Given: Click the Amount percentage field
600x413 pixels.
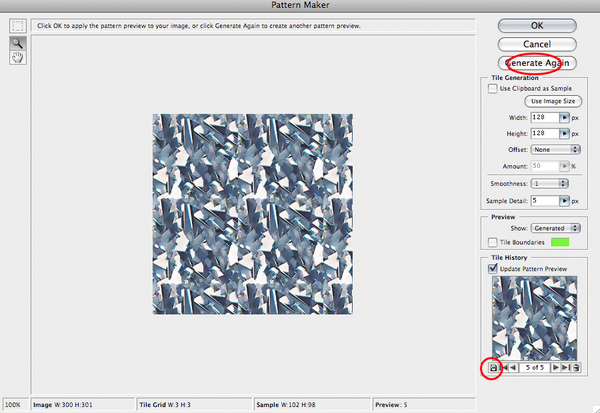Looking at the screenshot, I should click(545, 166).
